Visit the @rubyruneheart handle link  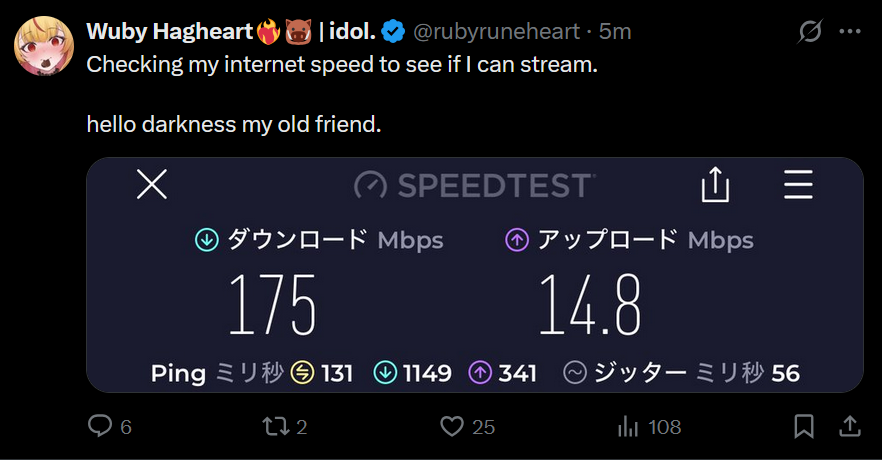(496, 32)
